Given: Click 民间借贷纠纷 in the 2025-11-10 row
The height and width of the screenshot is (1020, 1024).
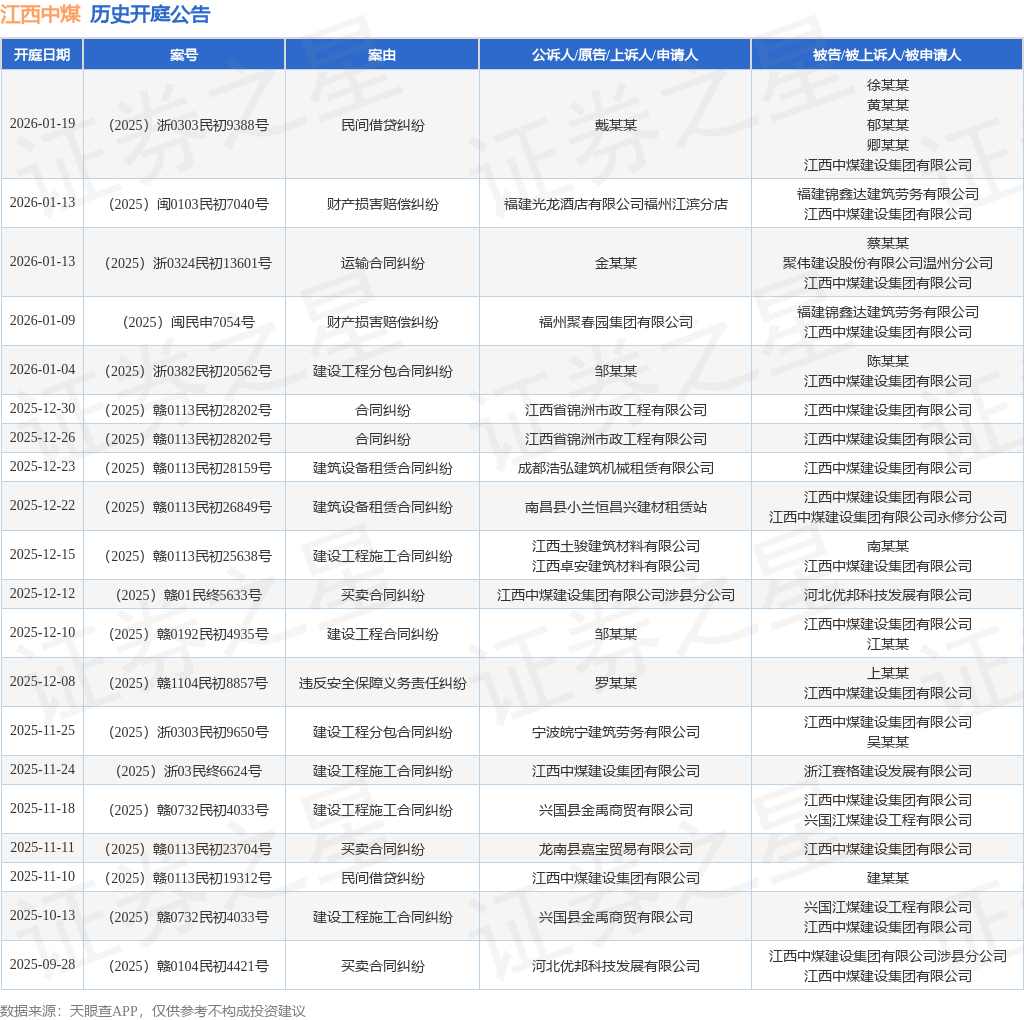Looking at the screenshot, I should [383, 878].
